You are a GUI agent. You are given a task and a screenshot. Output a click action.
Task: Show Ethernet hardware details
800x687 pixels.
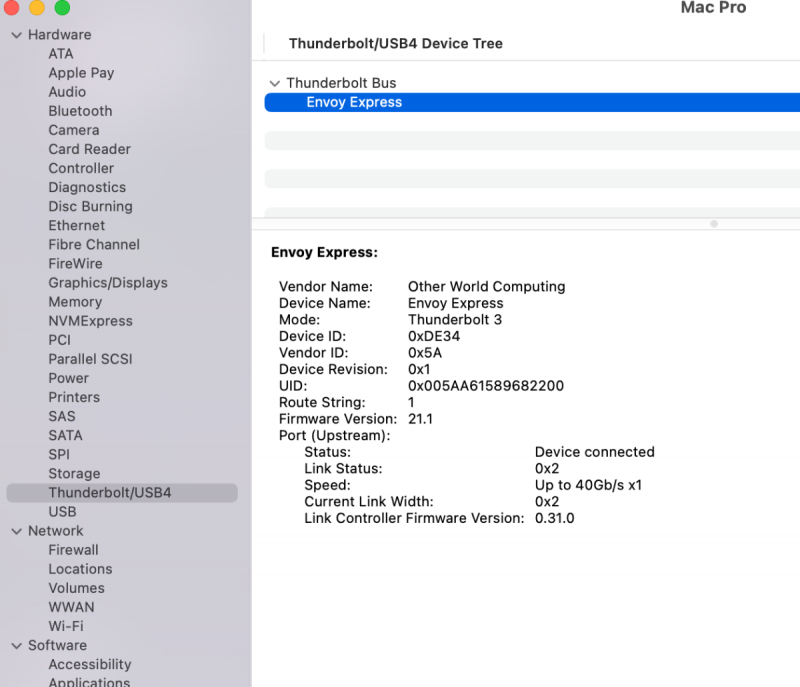[x=77, y=225]
